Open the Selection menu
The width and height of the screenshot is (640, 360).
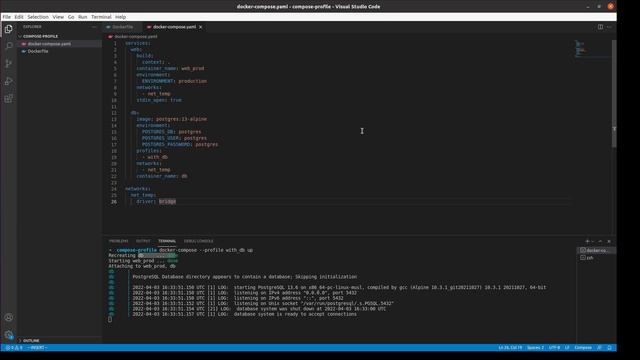tap(38, 17)
